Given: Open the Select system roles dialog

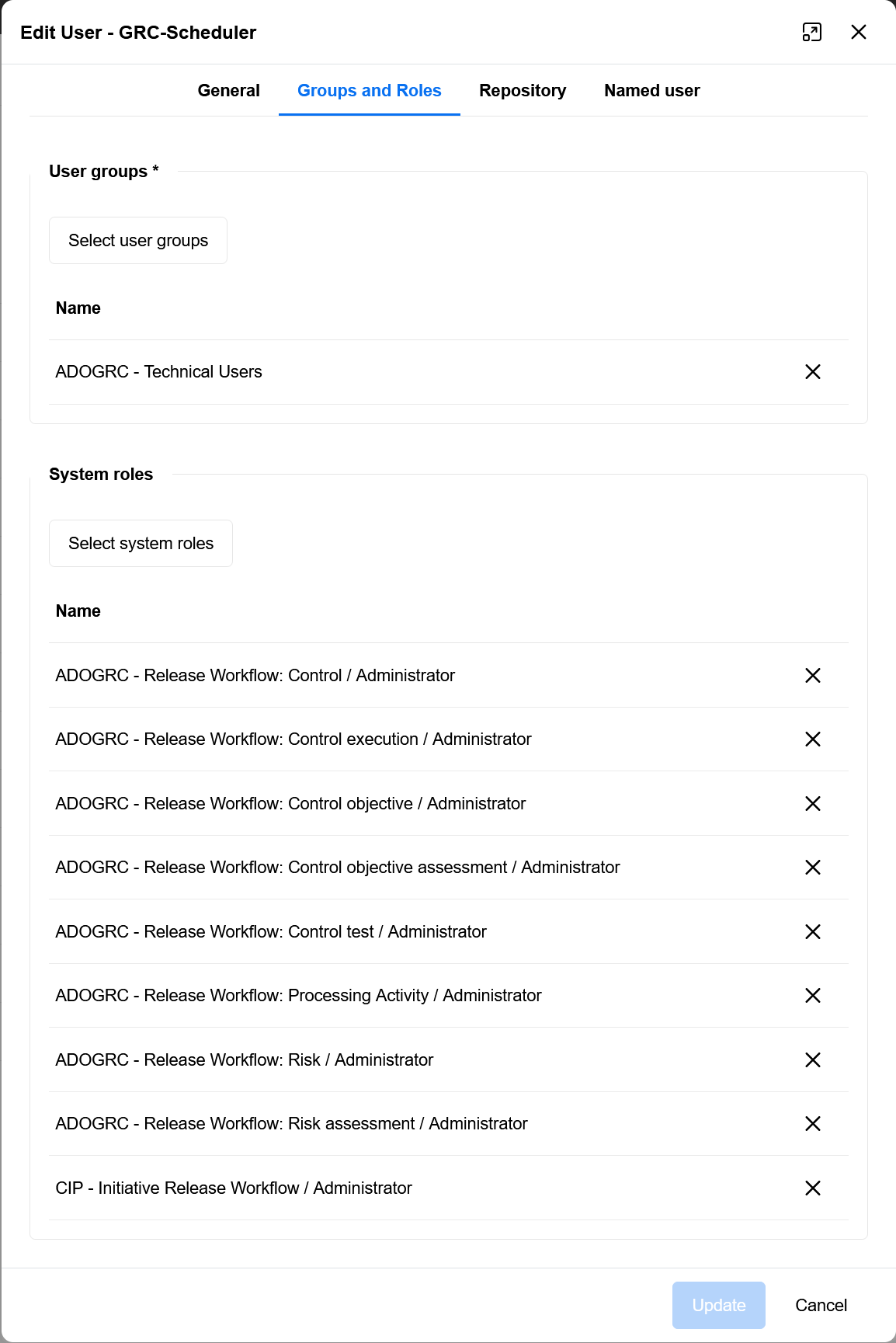Looking at the screenshot, I should (141, 543).
